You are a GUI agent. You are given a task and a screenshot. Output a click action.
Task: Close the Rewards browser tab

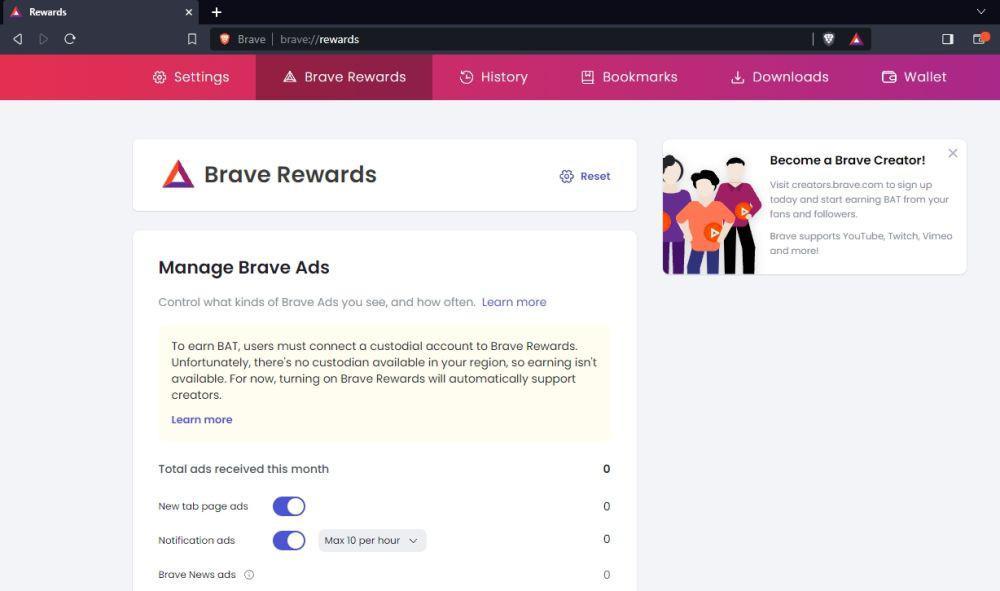[189, 12]
